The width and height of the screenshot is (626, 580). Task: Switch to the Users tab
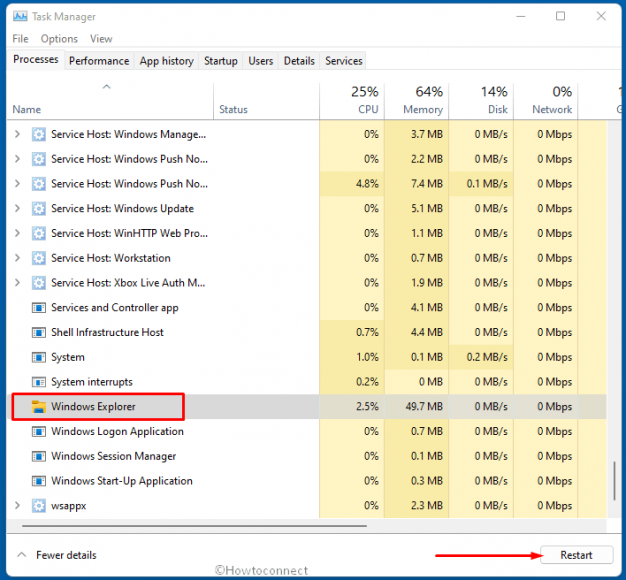pos(261,61)
